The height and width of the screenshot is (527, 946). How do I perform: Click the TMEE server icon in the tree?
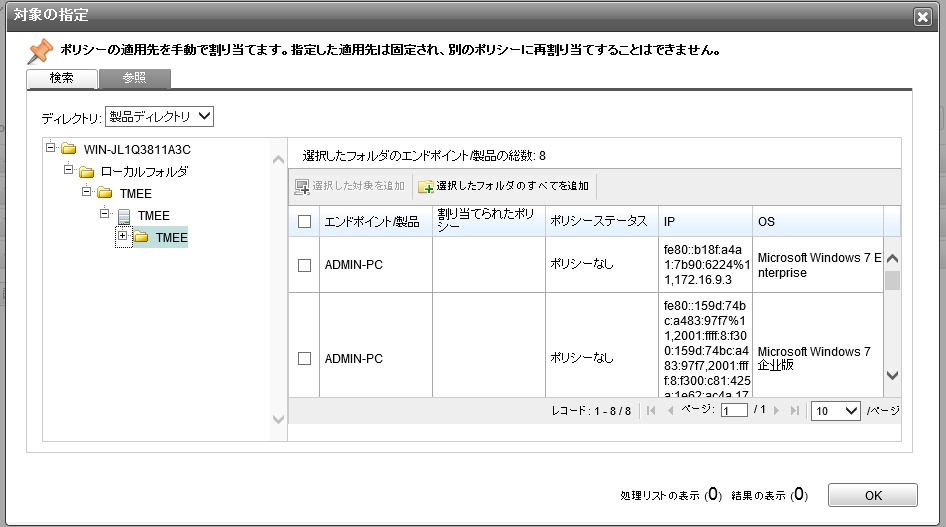point(121,215)
